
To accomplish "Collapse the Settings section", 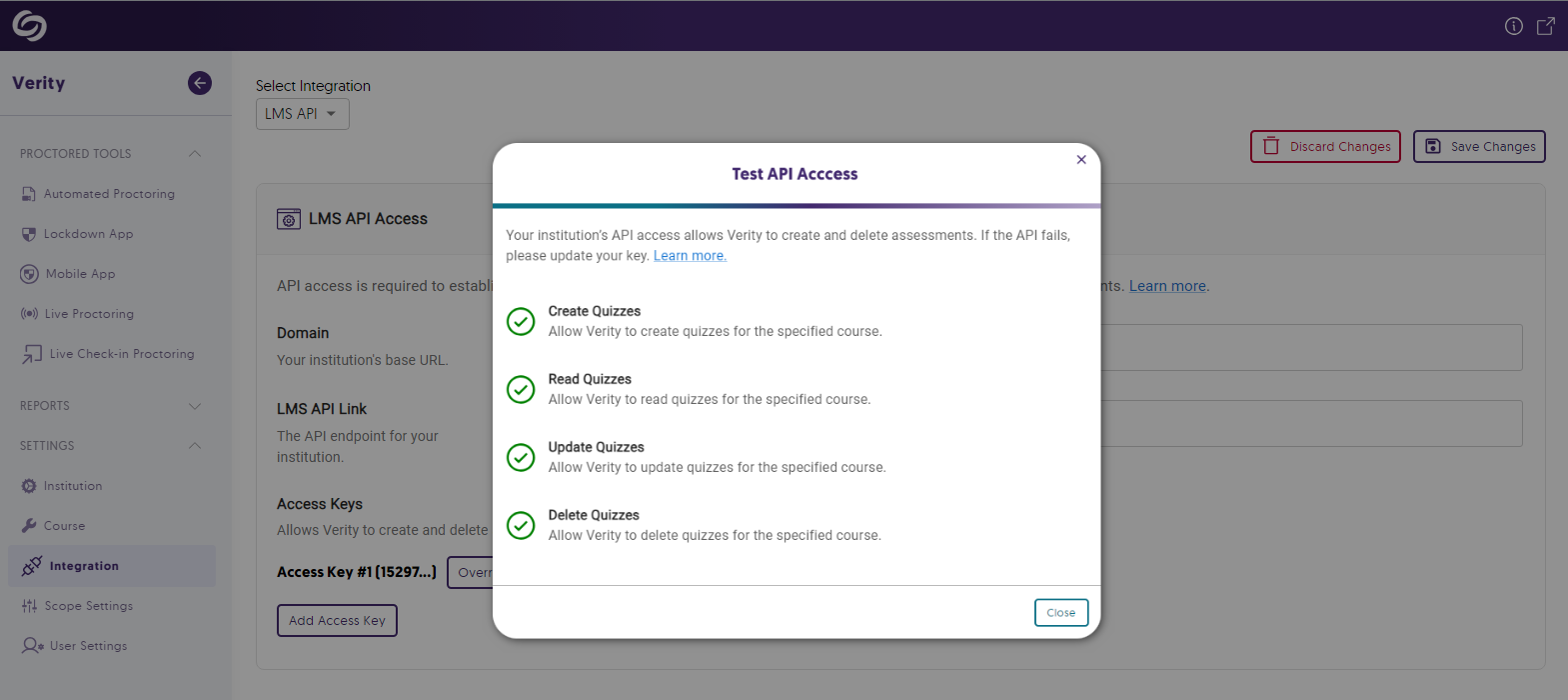I will (195, 446).
